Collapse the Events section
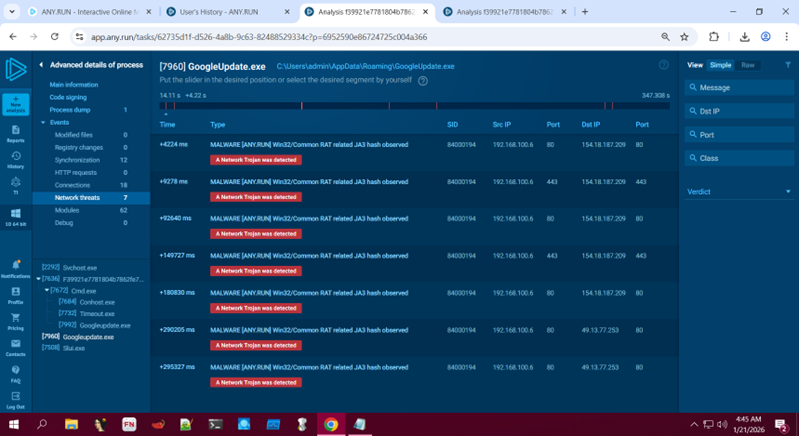799x436 pixels. pyautogui.click(x=43, y=122)
